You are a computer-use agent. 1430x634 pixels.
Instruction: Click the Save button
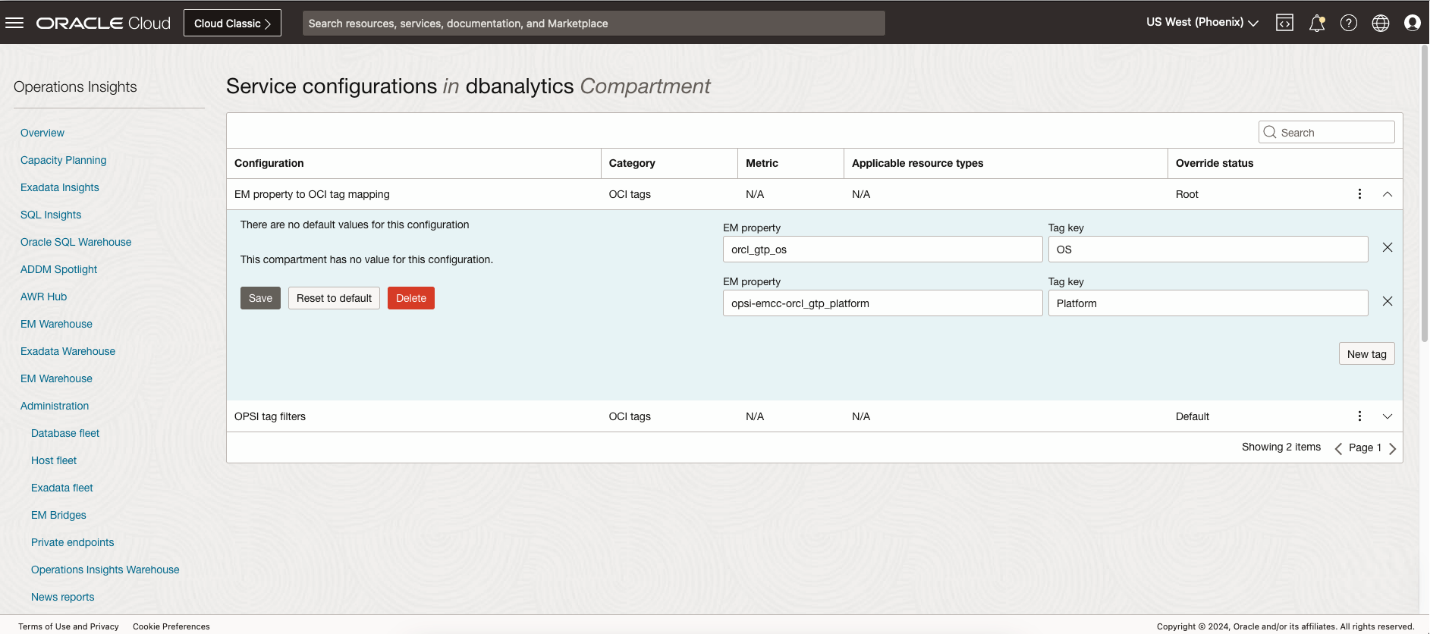click(260, 298)
